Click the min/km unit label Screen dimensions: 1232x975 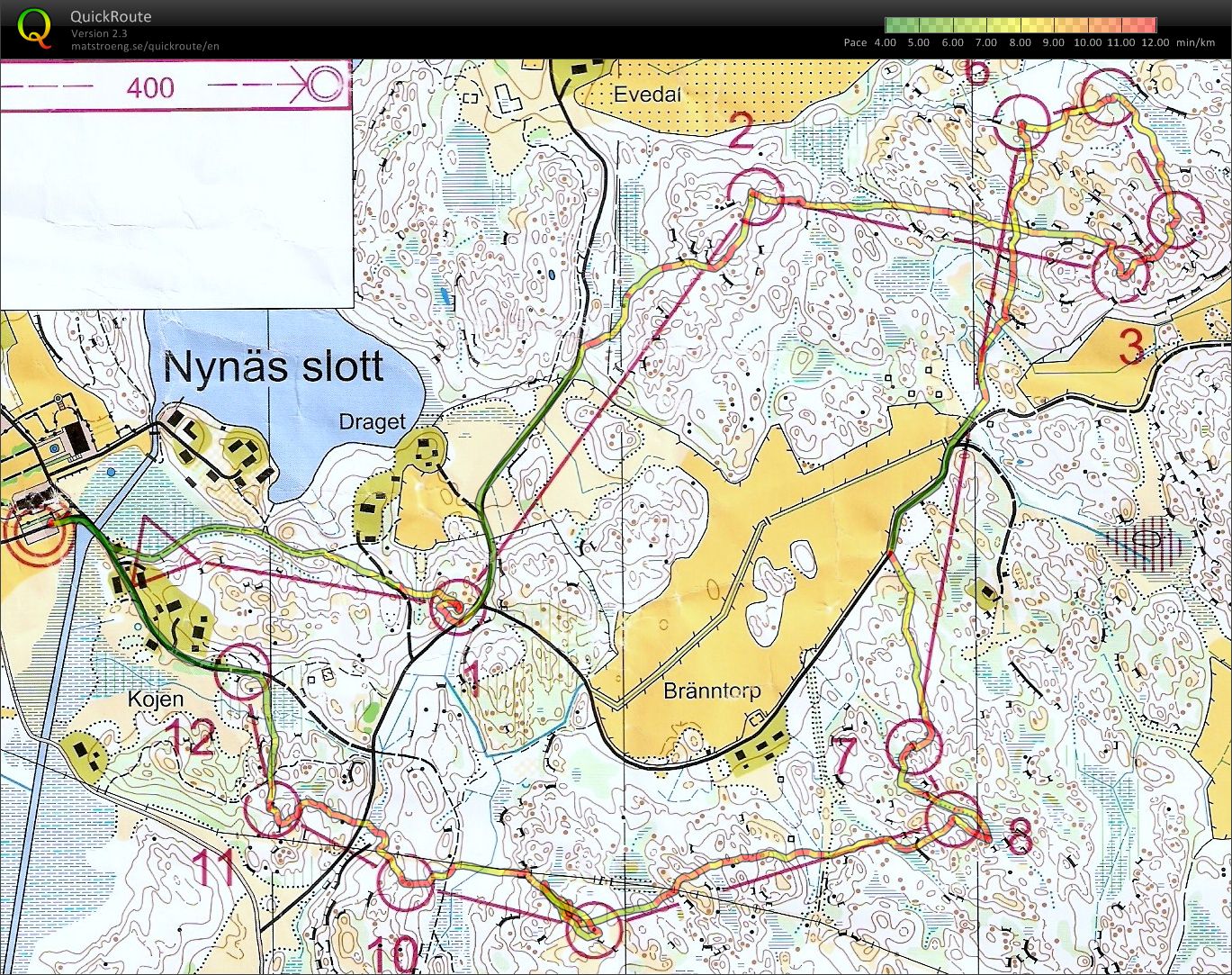[x=1195, y=42]
